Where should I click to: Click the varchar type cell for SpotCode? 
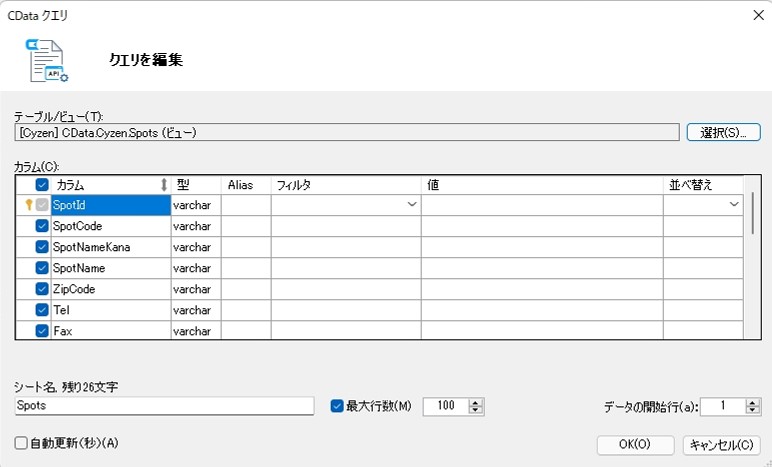[x=196, y=226]
